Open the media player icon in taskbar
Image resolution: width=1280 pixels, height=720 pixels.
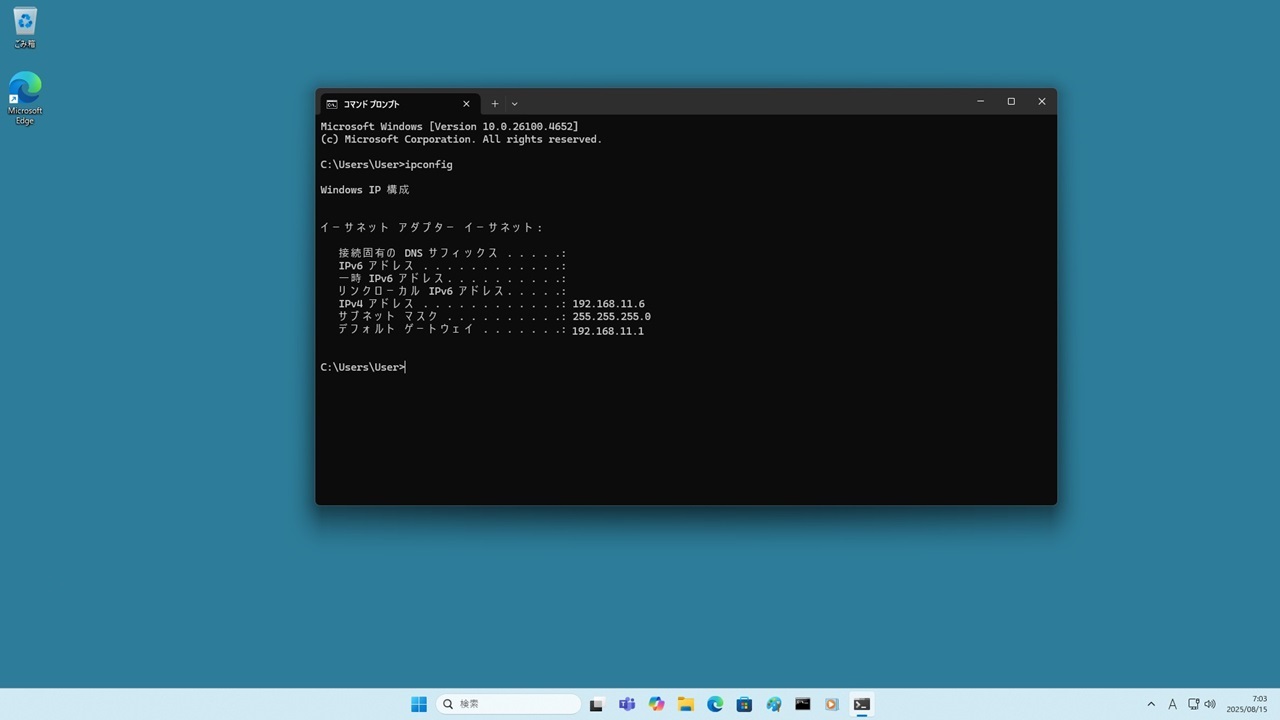(832, 704)
